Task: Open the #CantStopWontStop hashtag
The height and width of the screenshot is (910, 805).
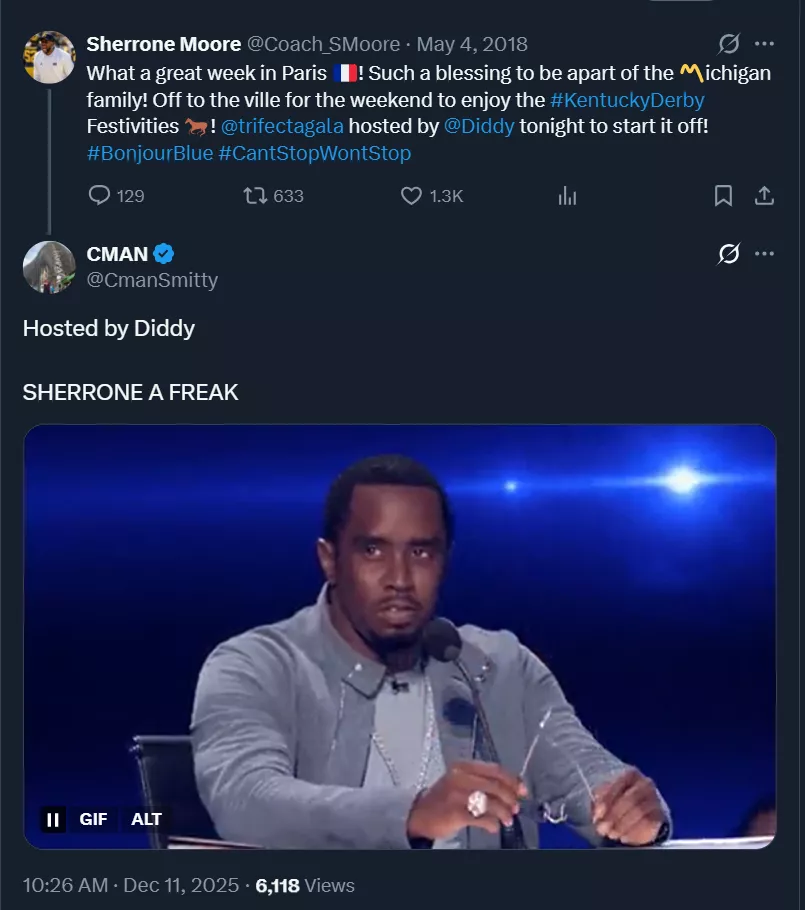Action: [314, 154]
